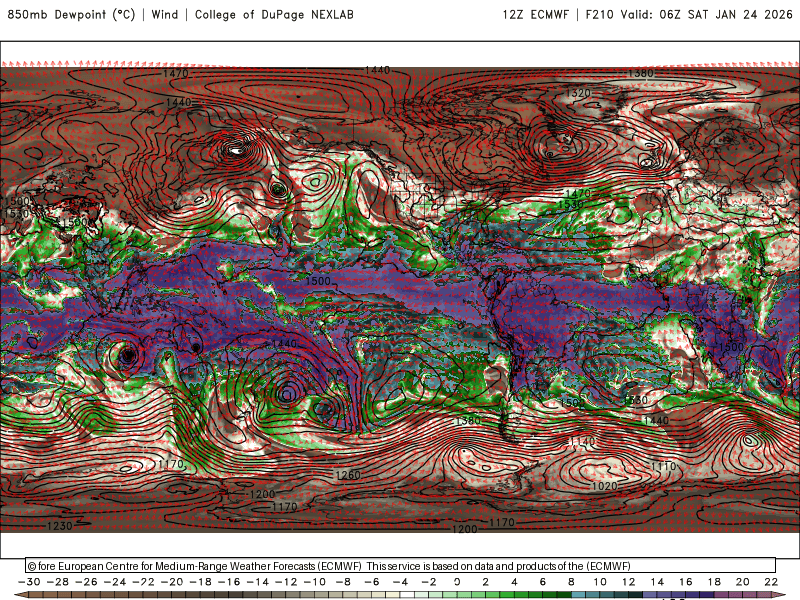Click the 4 value on the color scale

coord(514,582)
